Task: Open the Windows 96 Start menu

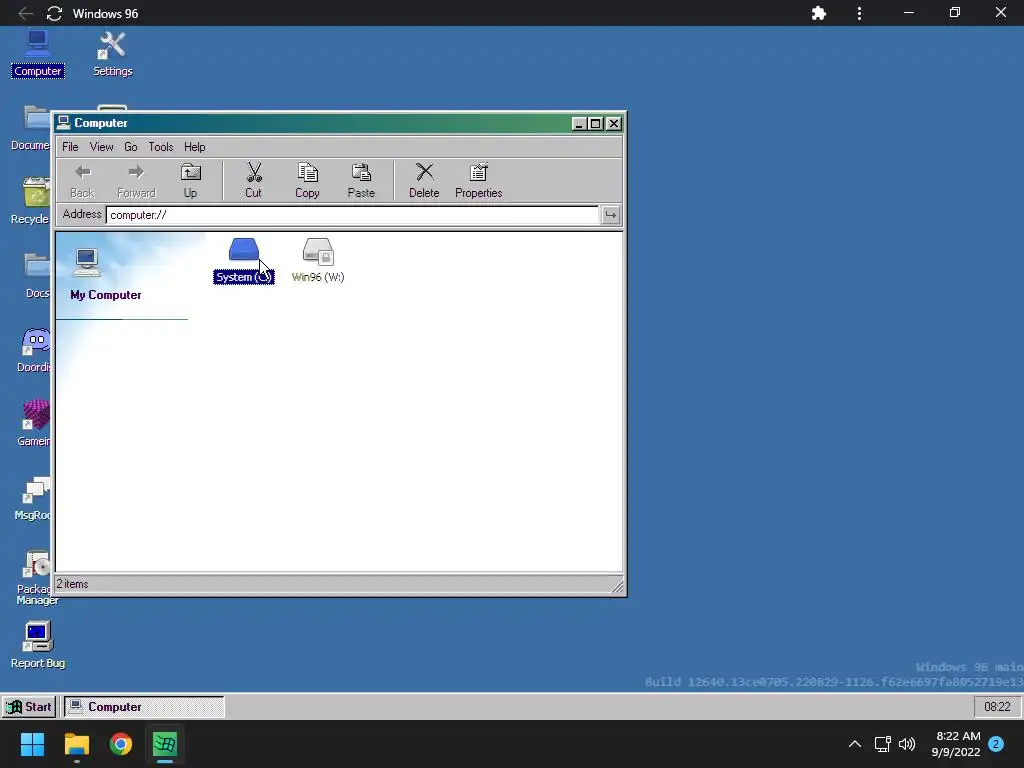Action: point(29,707)
